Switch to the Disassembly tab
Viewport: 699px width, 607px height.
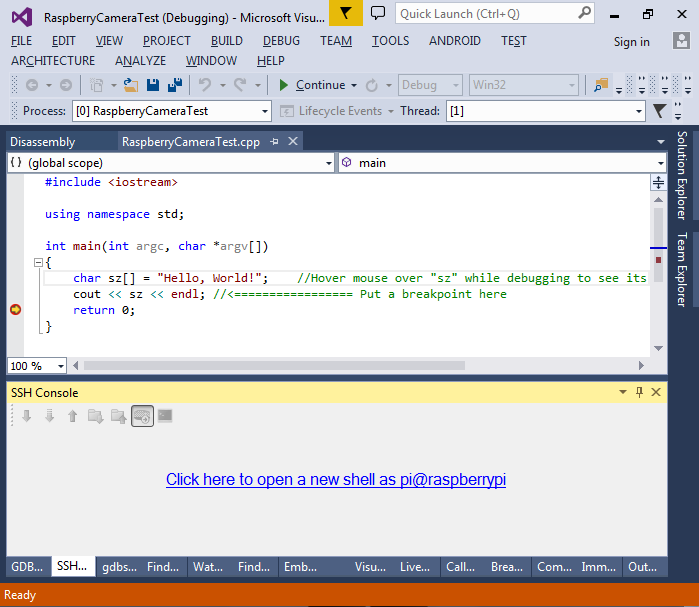point(43,142)
